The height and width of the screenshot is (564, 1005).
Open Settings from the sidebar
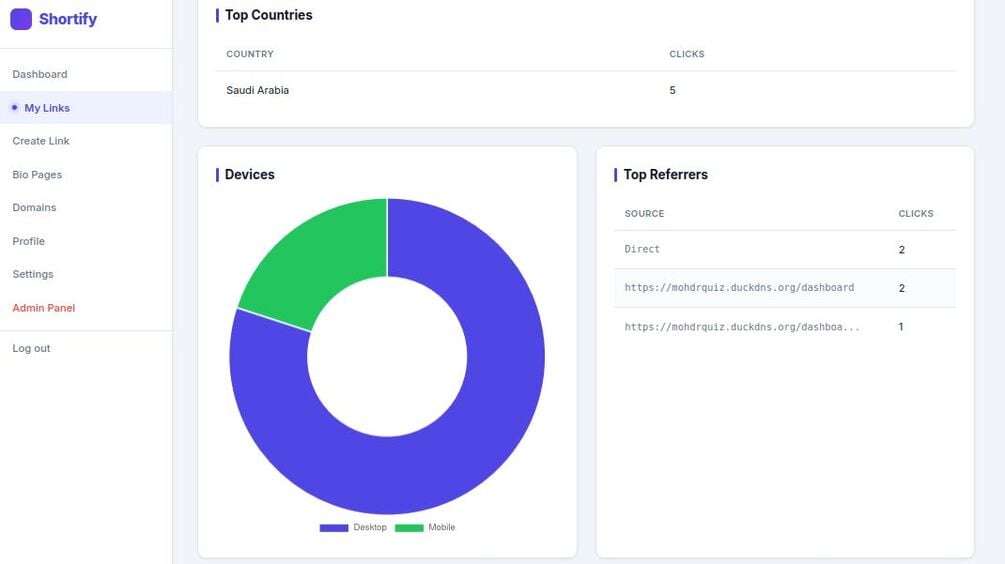(33, 274)
